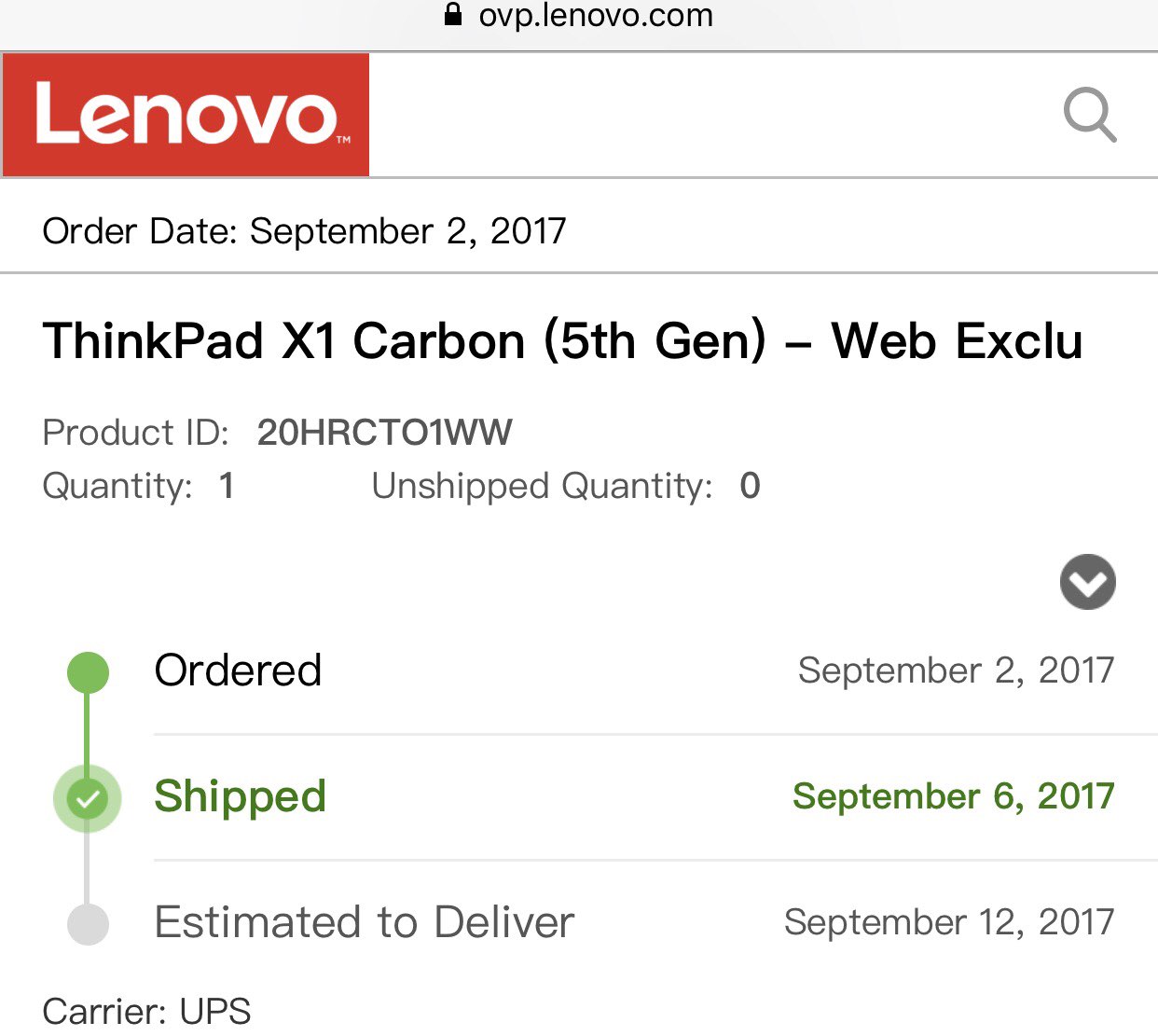
Task: Click product ID 20HRCTO1WW
Action: coord(384,433)
